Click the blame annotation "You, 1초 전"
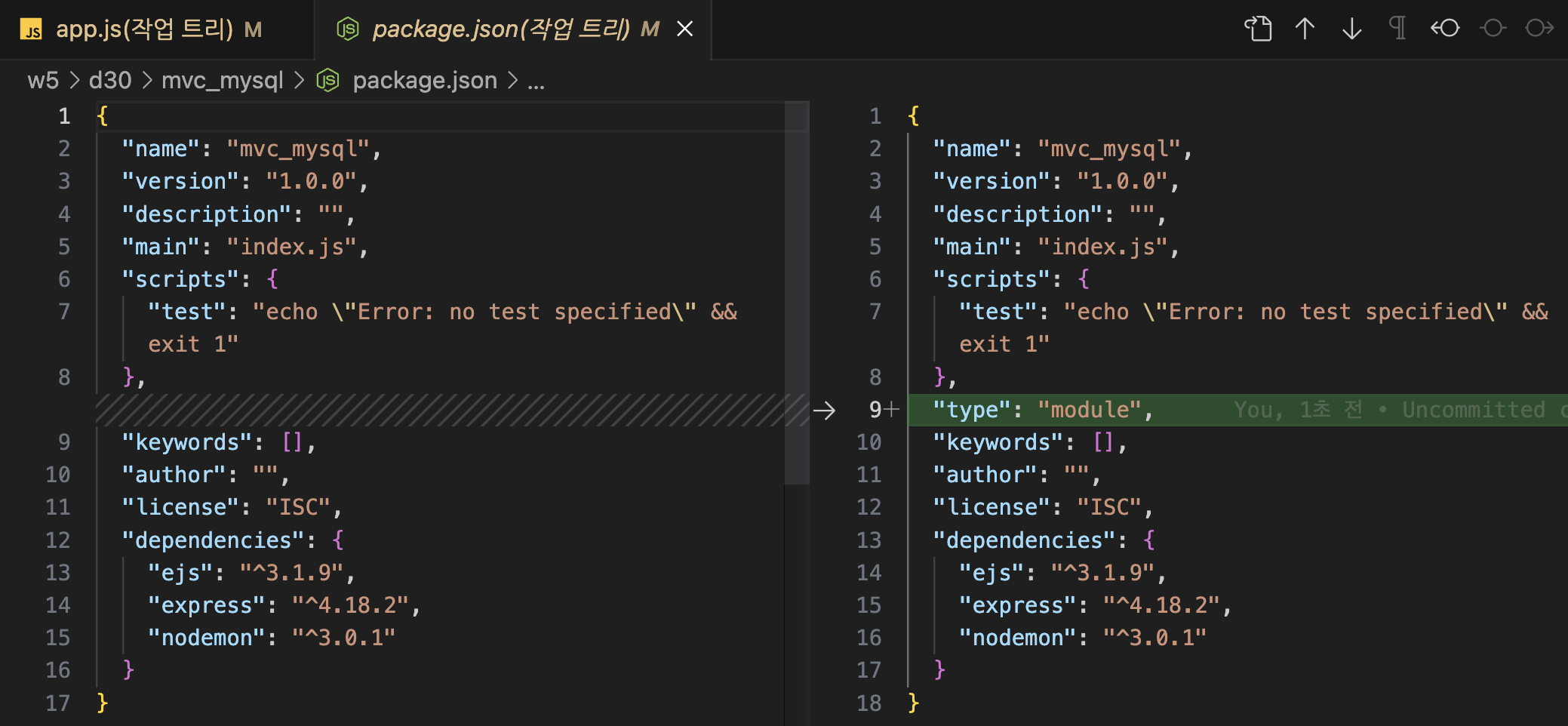This screenshot has width=1568, height=726. tap(1298, 410)
